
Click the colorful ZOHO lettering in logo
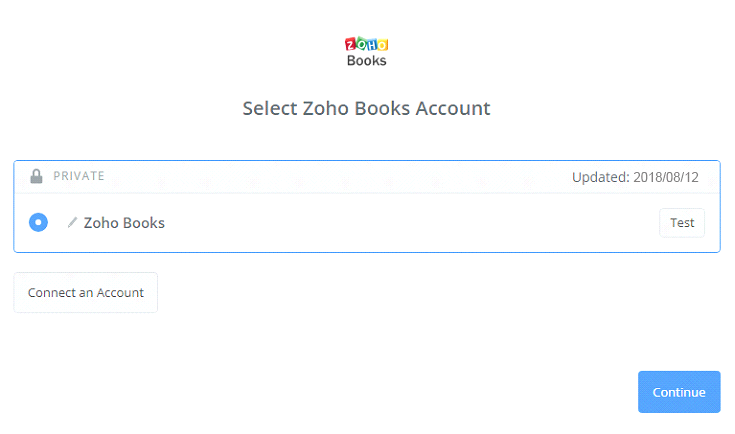click(x=366, y=44)
